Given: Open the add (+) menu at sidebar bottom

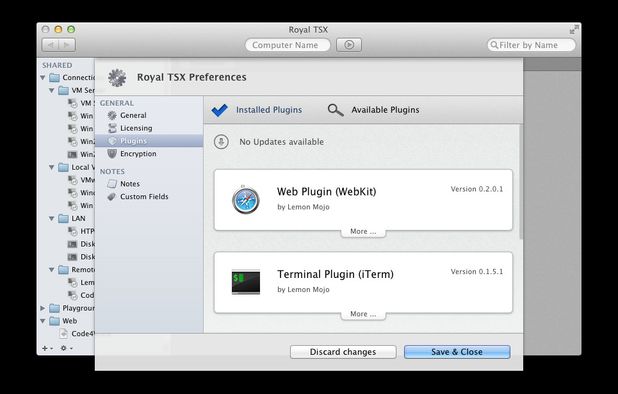Looking at the screenshot, I should click(47, 348).
